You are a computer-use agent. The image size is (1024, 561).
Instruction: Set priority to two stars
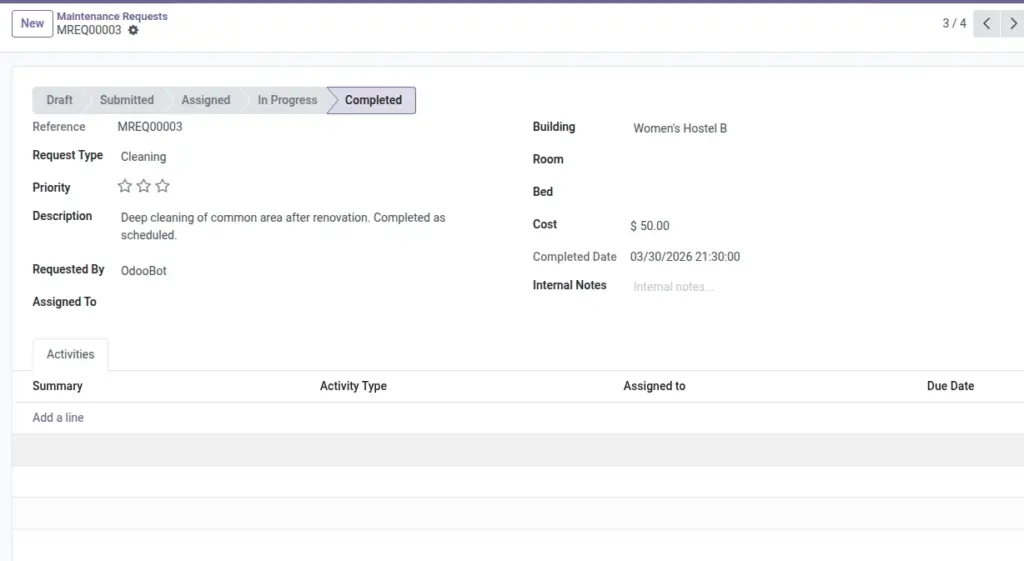tap(144, 186)
